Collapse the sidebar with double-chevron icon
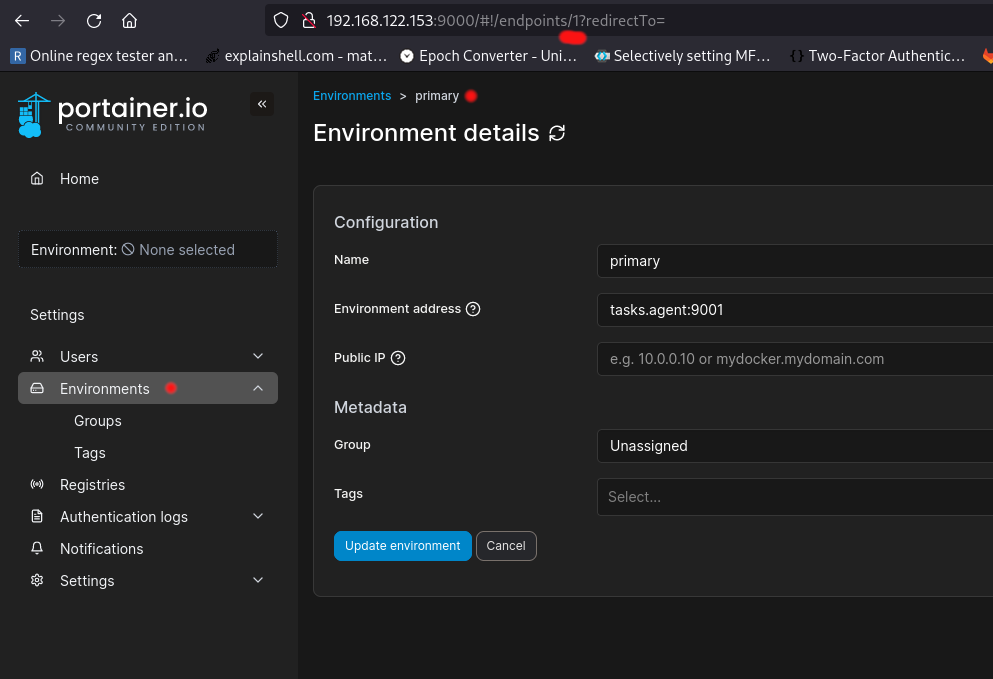Image resolution: width=993 pixels, height=679 pixels. pyautogui.click(x=262, y=104)
